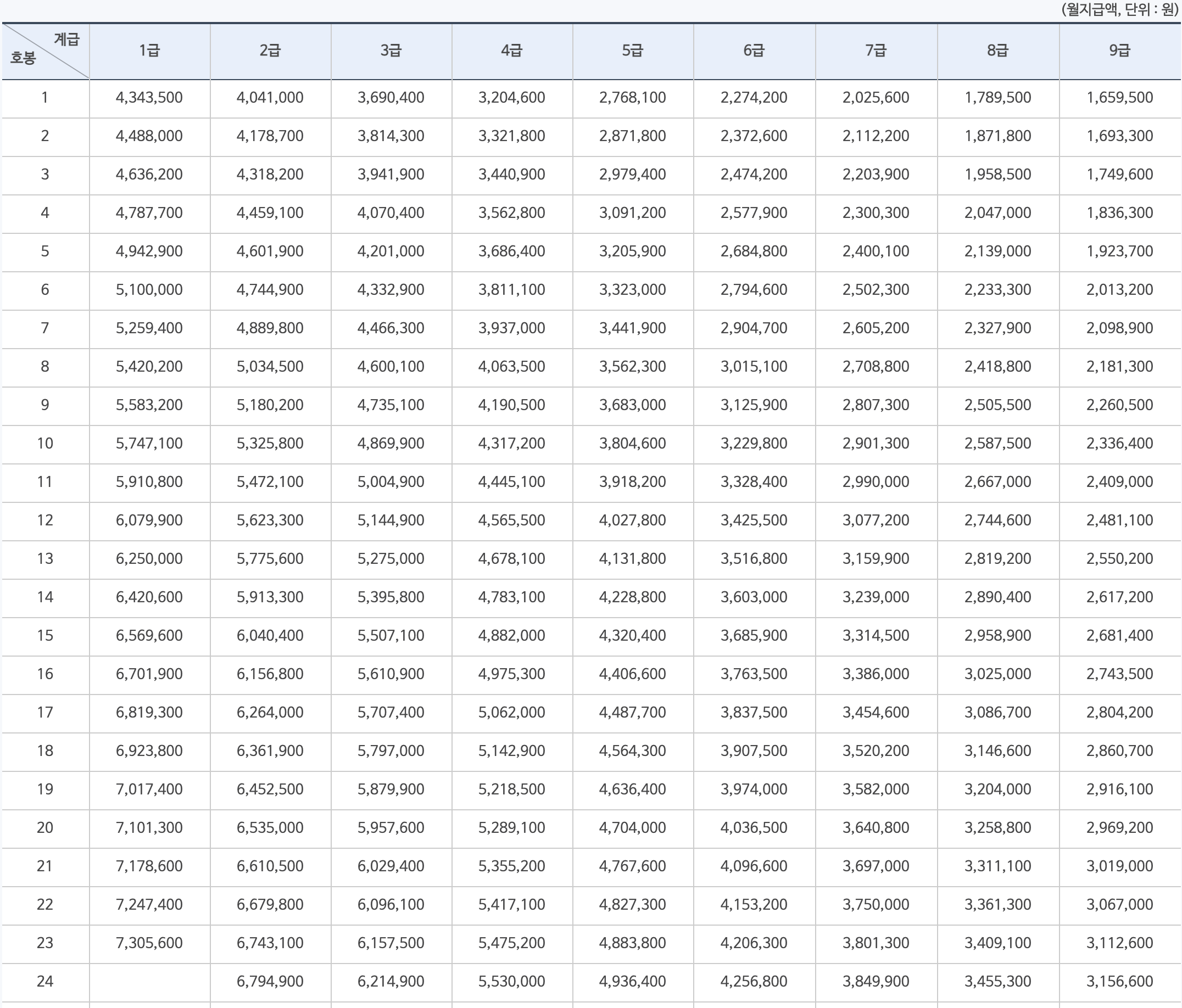Click the 4,343,500 salary cell
This screenshot has height=1008, width=1182.
point(149,98)
